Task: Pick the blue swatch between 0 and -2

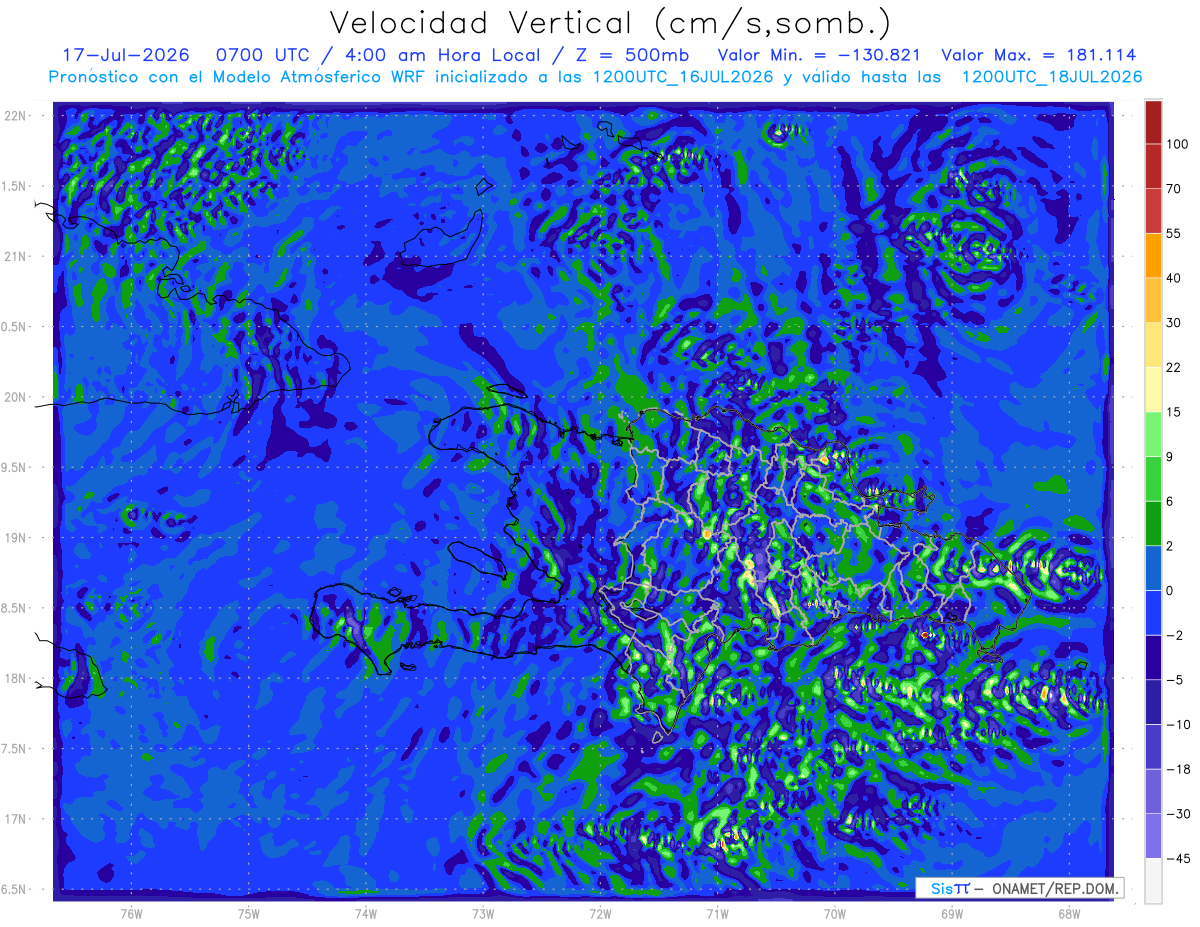Action: (1153, 612)
